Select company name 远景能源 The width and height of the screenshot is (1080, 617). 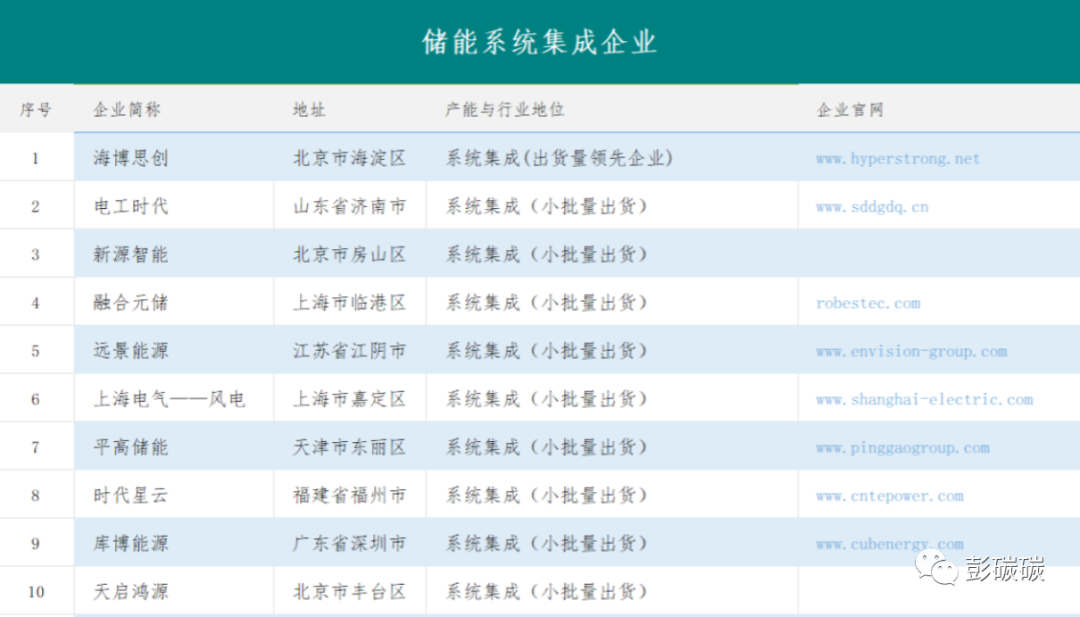131,351
